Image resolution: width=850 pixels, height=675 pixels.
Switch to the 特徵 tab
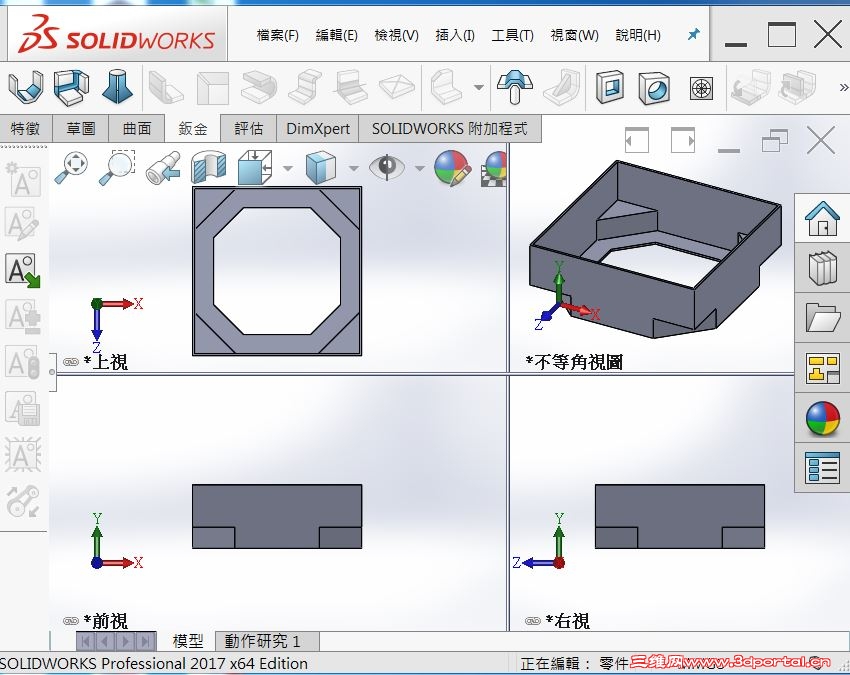click(x=25, y=128)
